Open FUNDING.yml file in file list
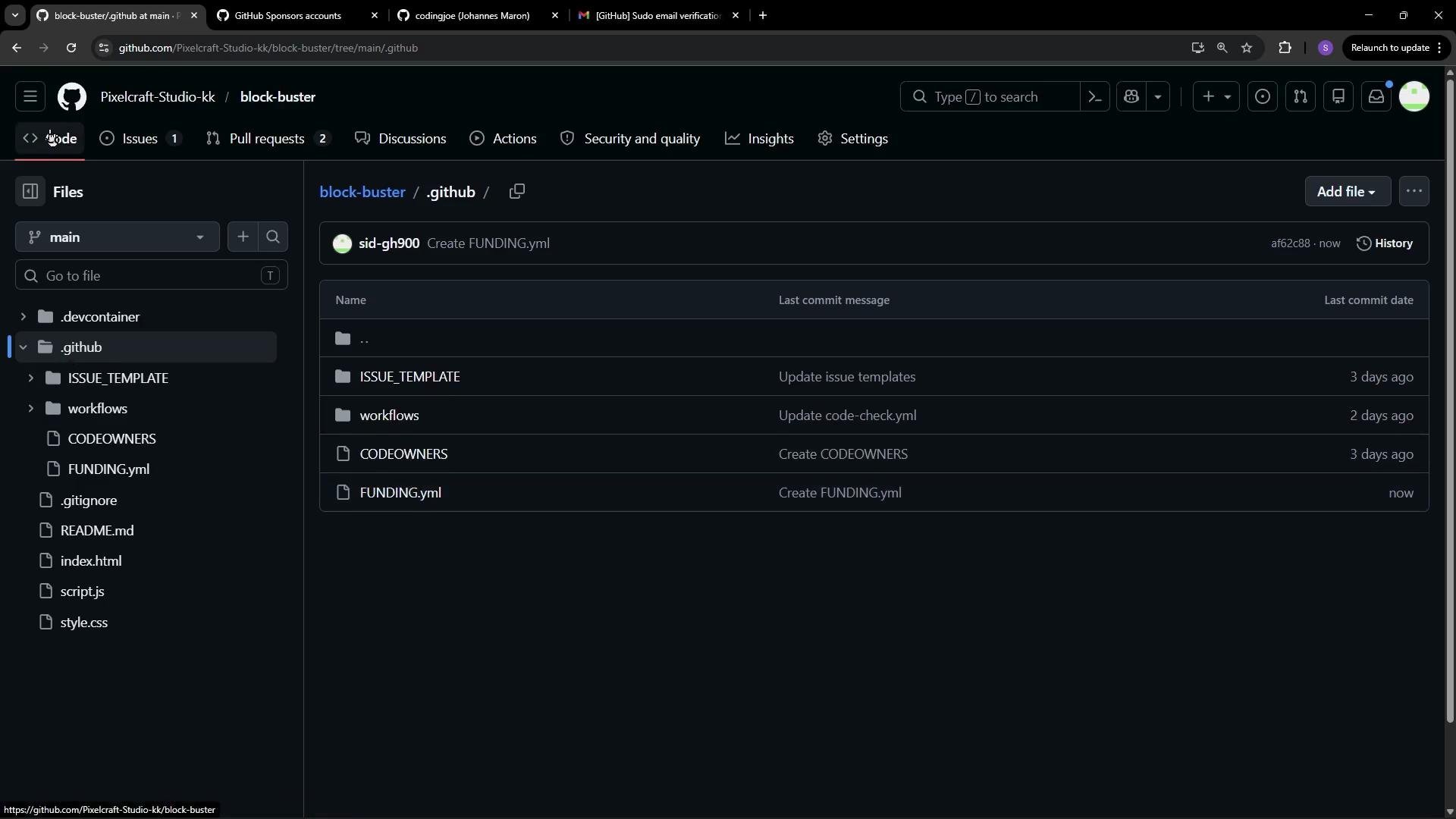 tap(400, 493)
